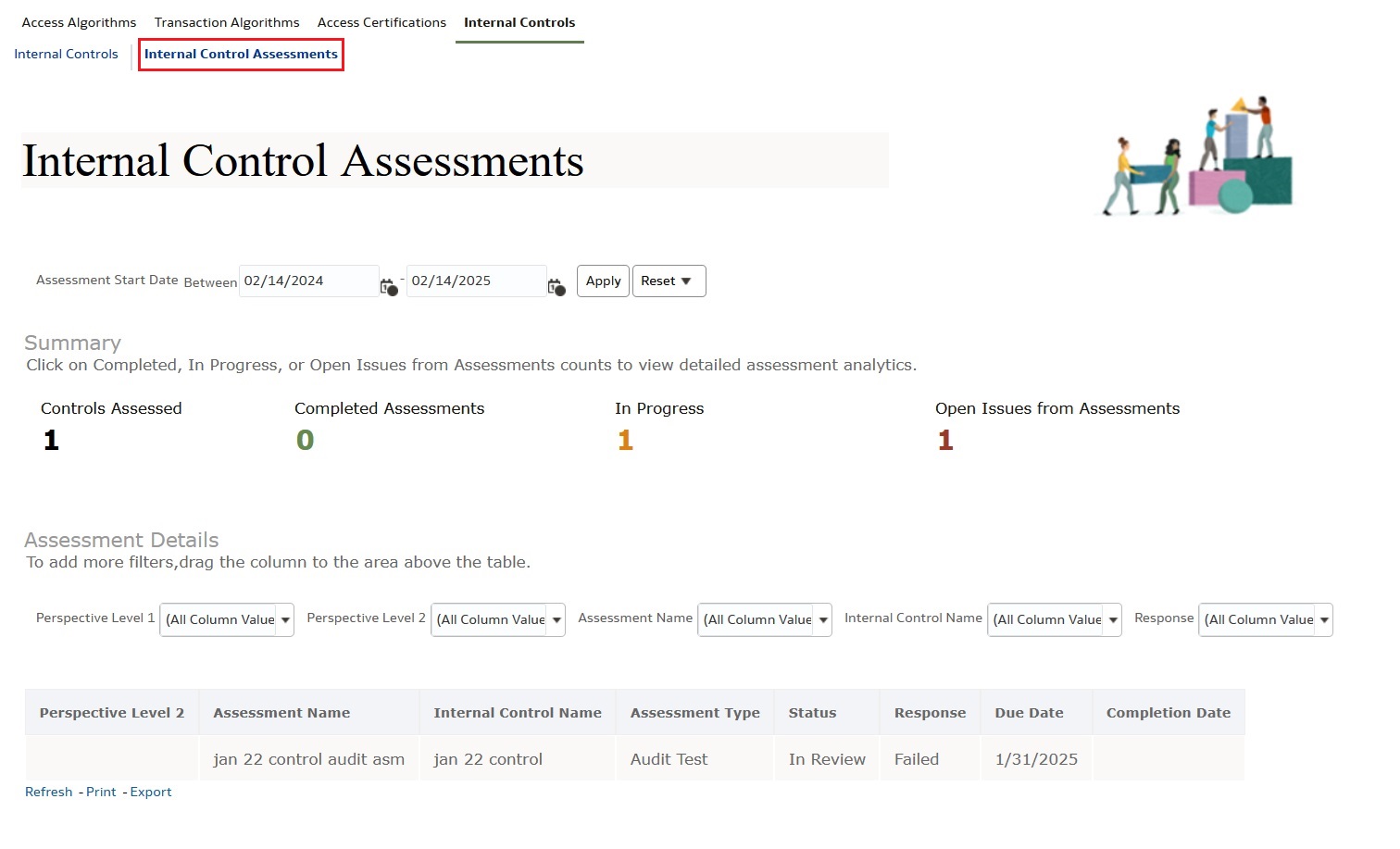Click the Perspective Level 2 column header
Screen dimensions: 1400x849
112,713
